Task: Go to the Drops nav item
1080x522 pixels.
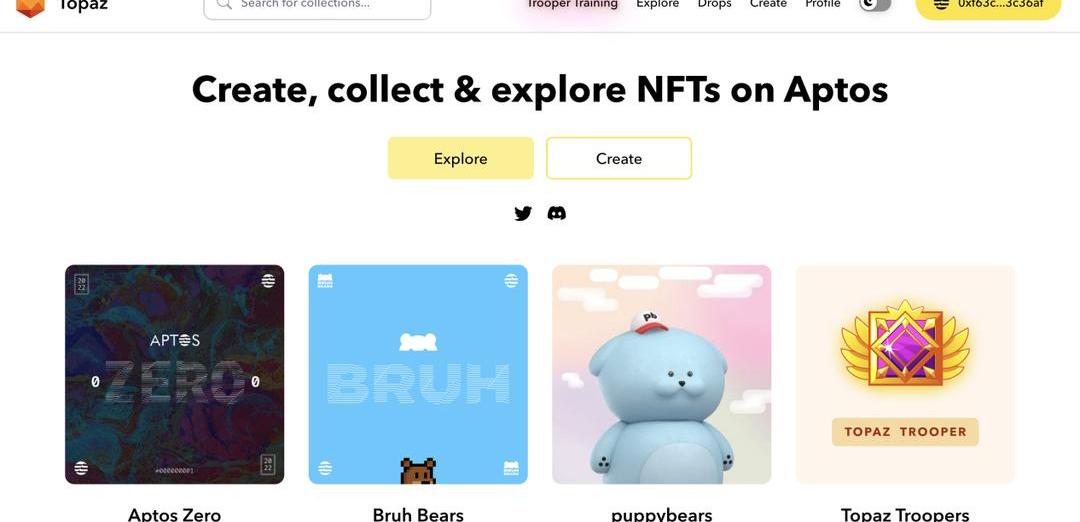Action: tap(714, 4)
